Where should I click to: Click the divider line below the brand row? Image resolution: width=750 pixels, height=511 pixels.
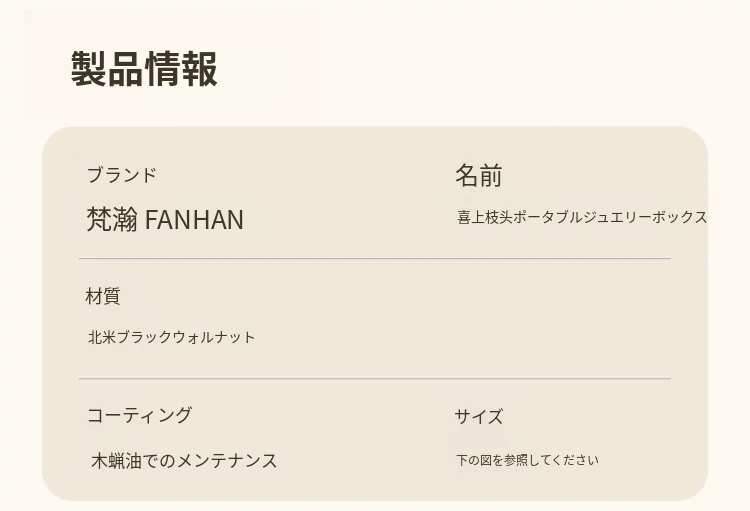pyautogui.click(x=374, y=259)
